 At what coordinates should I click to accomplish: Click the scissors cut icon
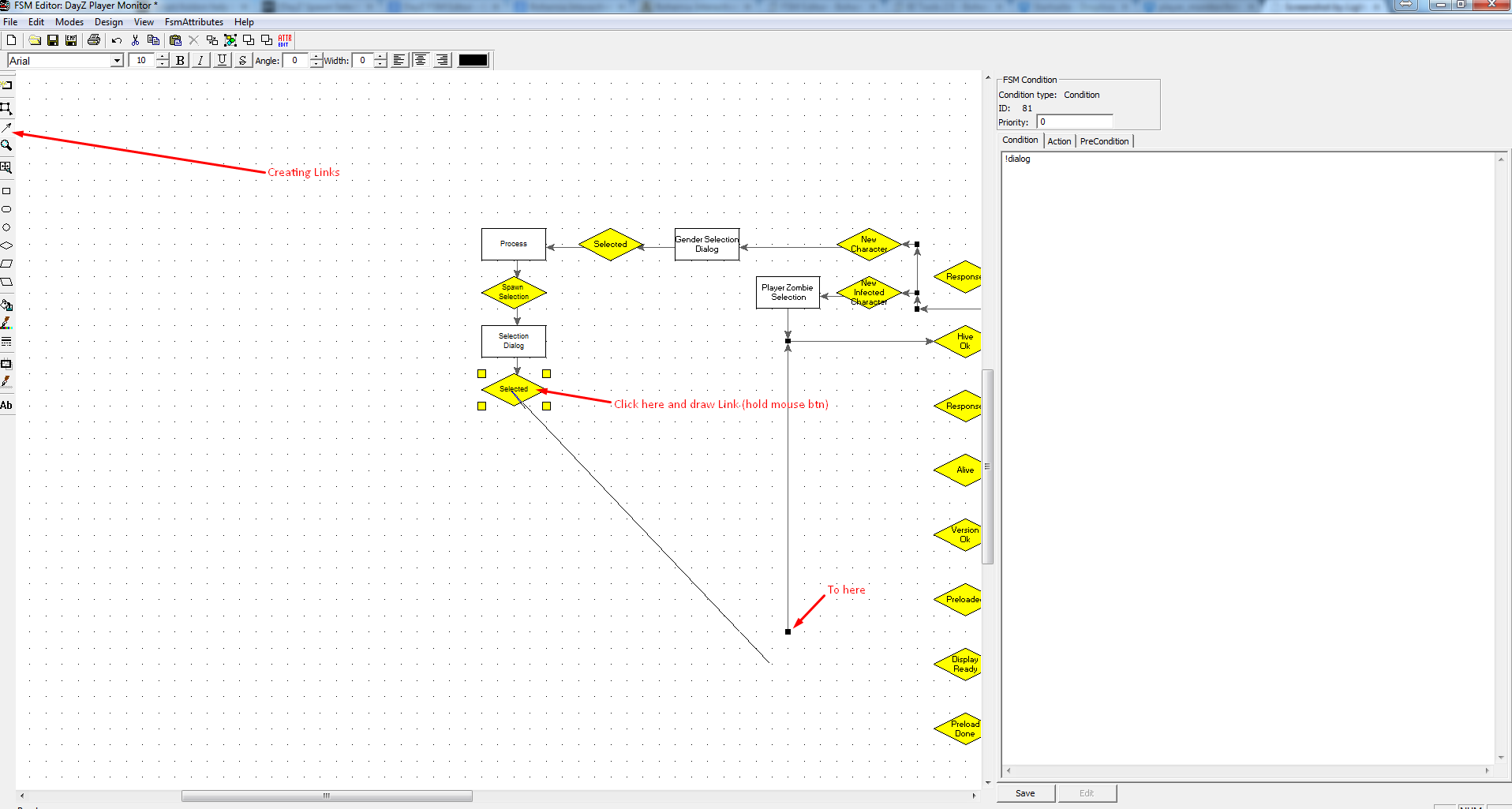[x=135, y=40]
